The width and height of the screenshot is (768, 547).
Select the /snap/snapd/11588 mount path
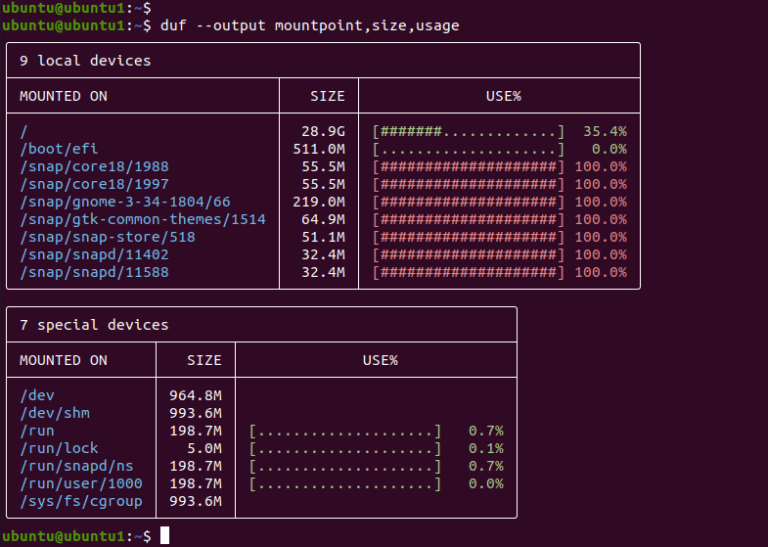(x=94, y=272)
